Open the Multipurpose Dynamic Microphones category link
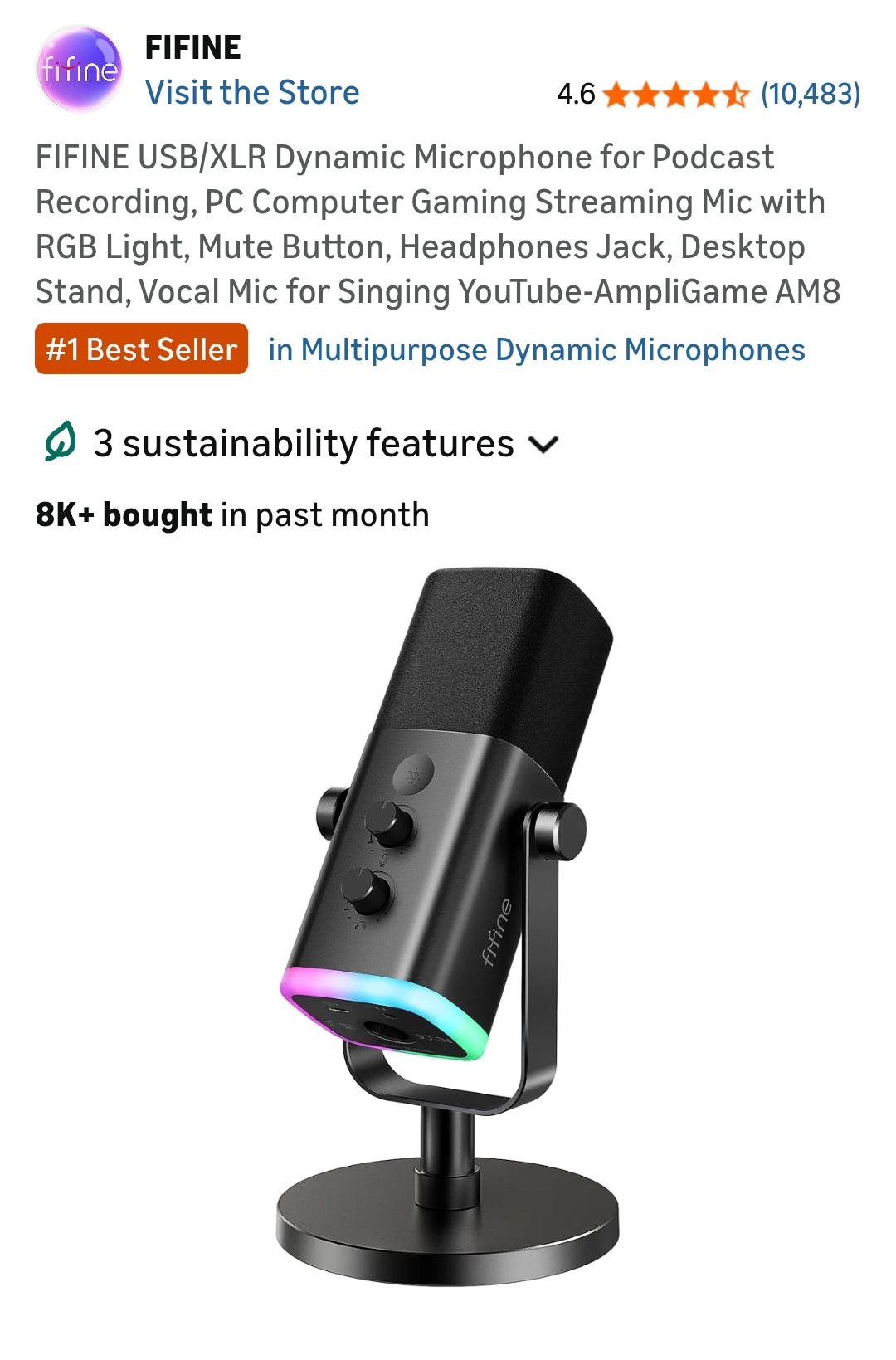The height and width of the screenshot is (1360, 896). pos(536,349)
